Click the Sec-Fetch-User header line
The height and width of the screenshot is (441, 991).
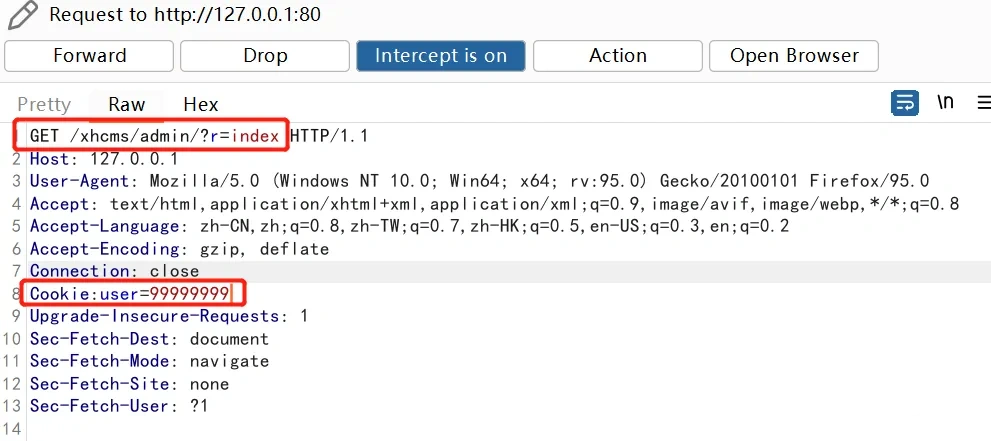pos(119,406)
